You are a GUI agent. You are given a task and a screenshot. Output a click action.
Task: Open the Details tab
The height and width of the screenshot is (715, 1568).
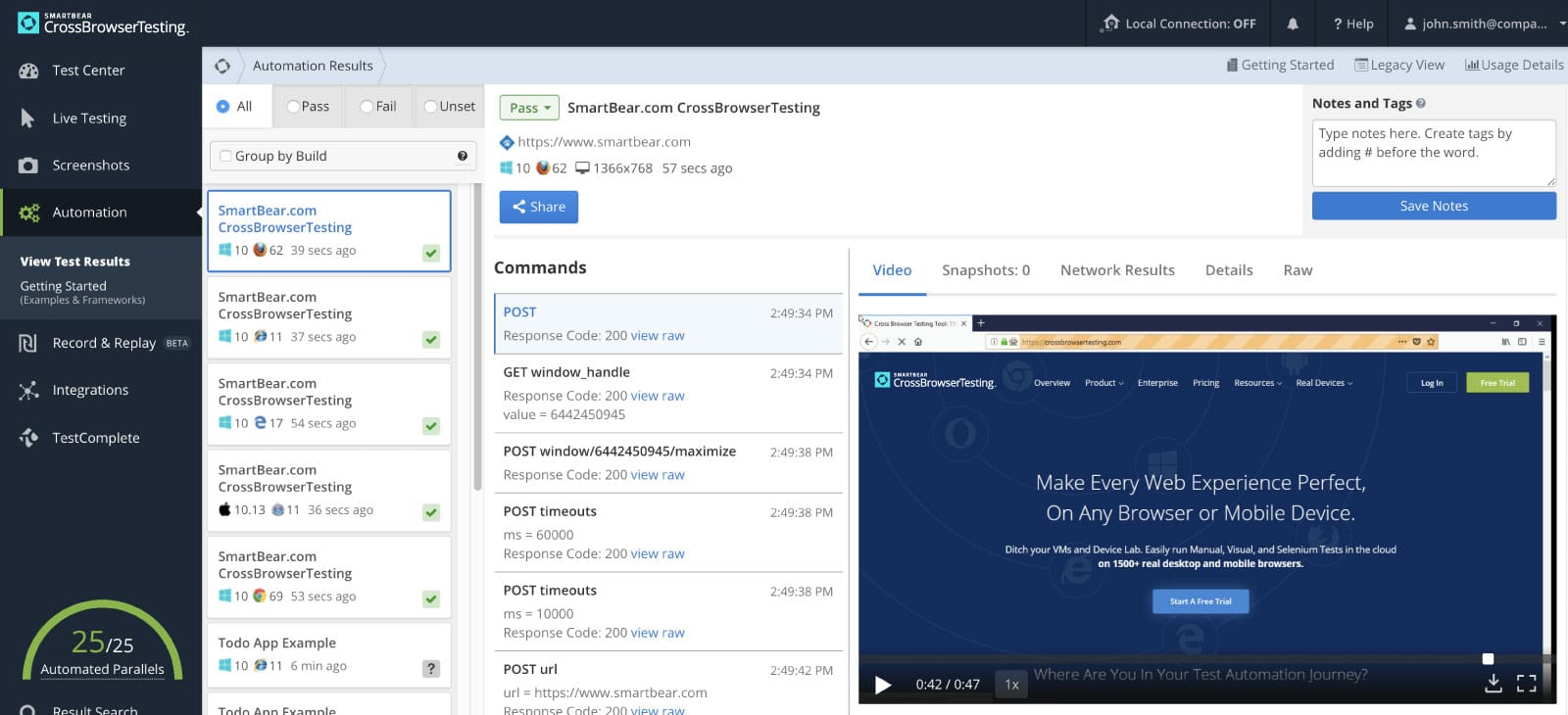click(x=1229, y=270)
